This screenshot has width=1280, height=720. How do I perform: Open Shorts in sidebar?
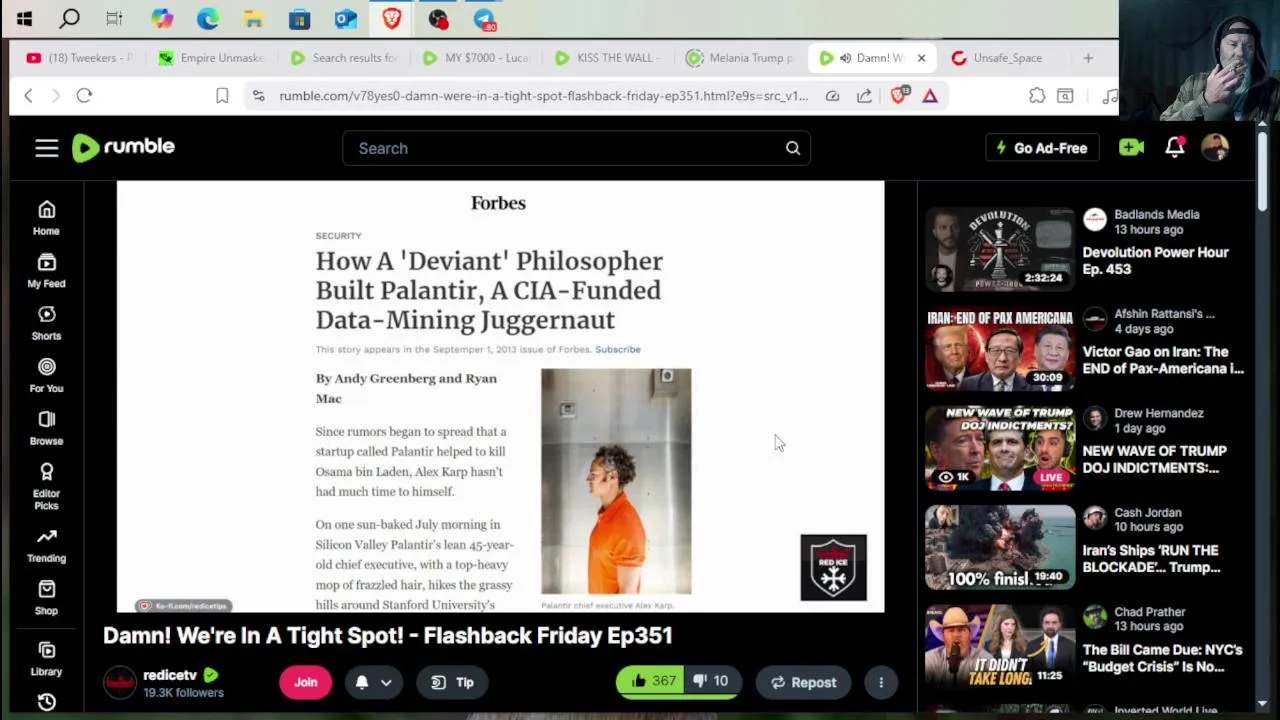coord(46,322)
